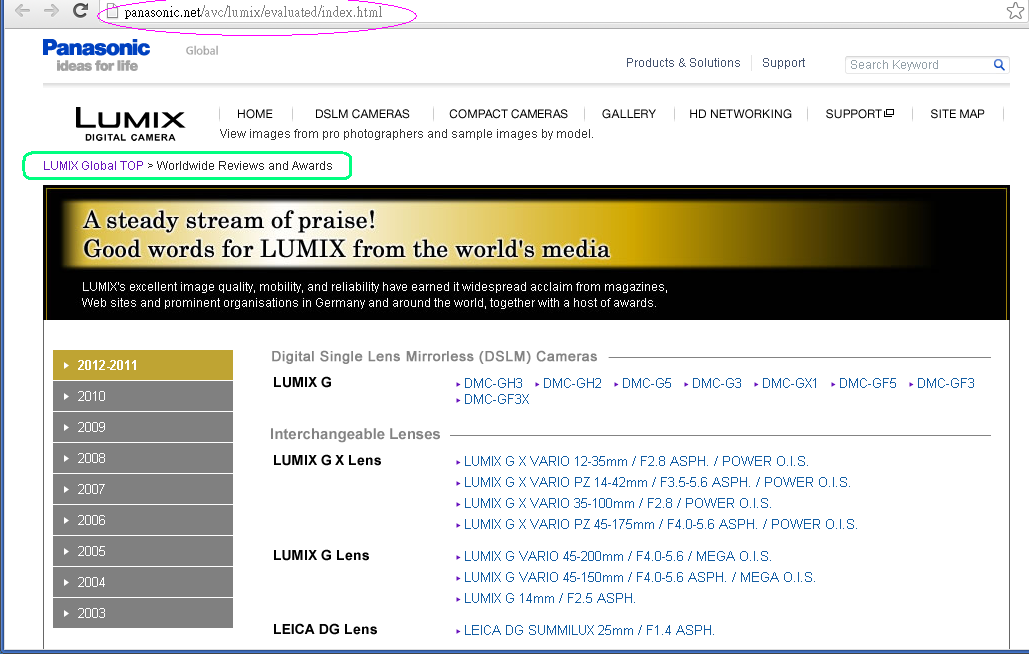Viewport: 1029px width, 654px height.
Task: Click the LUMIX Digital Camera logo
Action: point(130,124)
